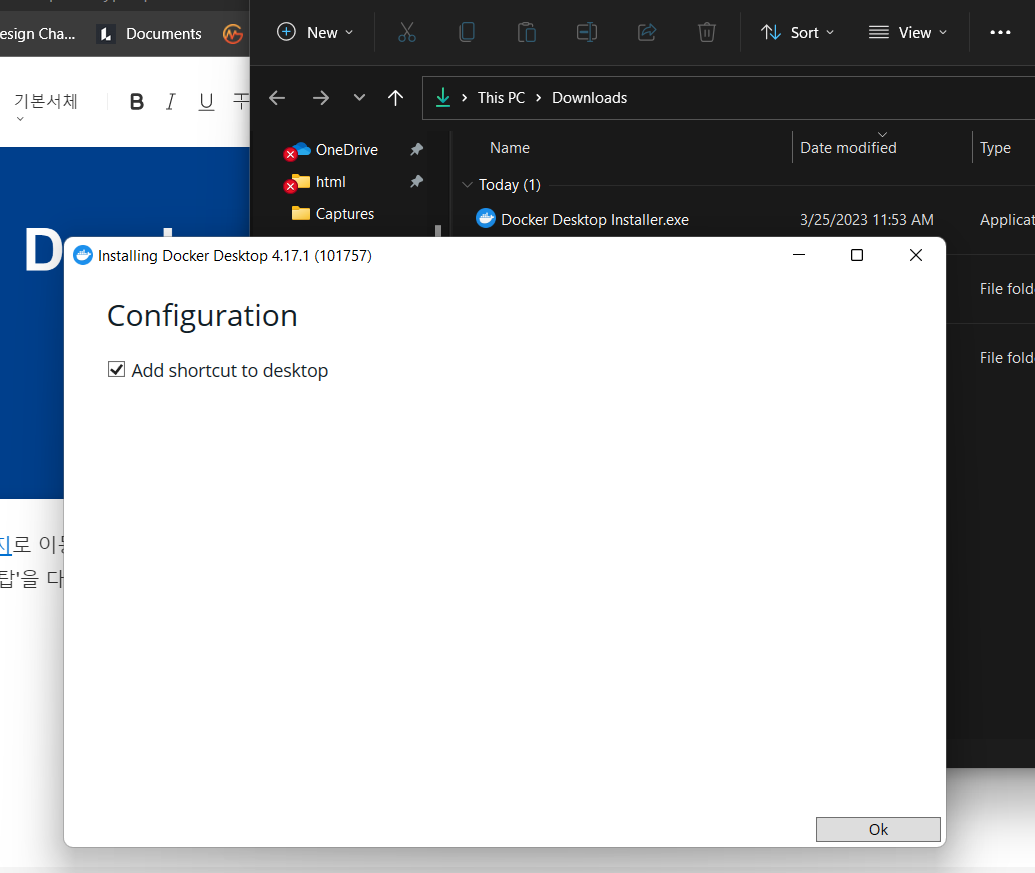Click the Ok button in Docker installer
1035x873 pixels.
coord(877,829)
